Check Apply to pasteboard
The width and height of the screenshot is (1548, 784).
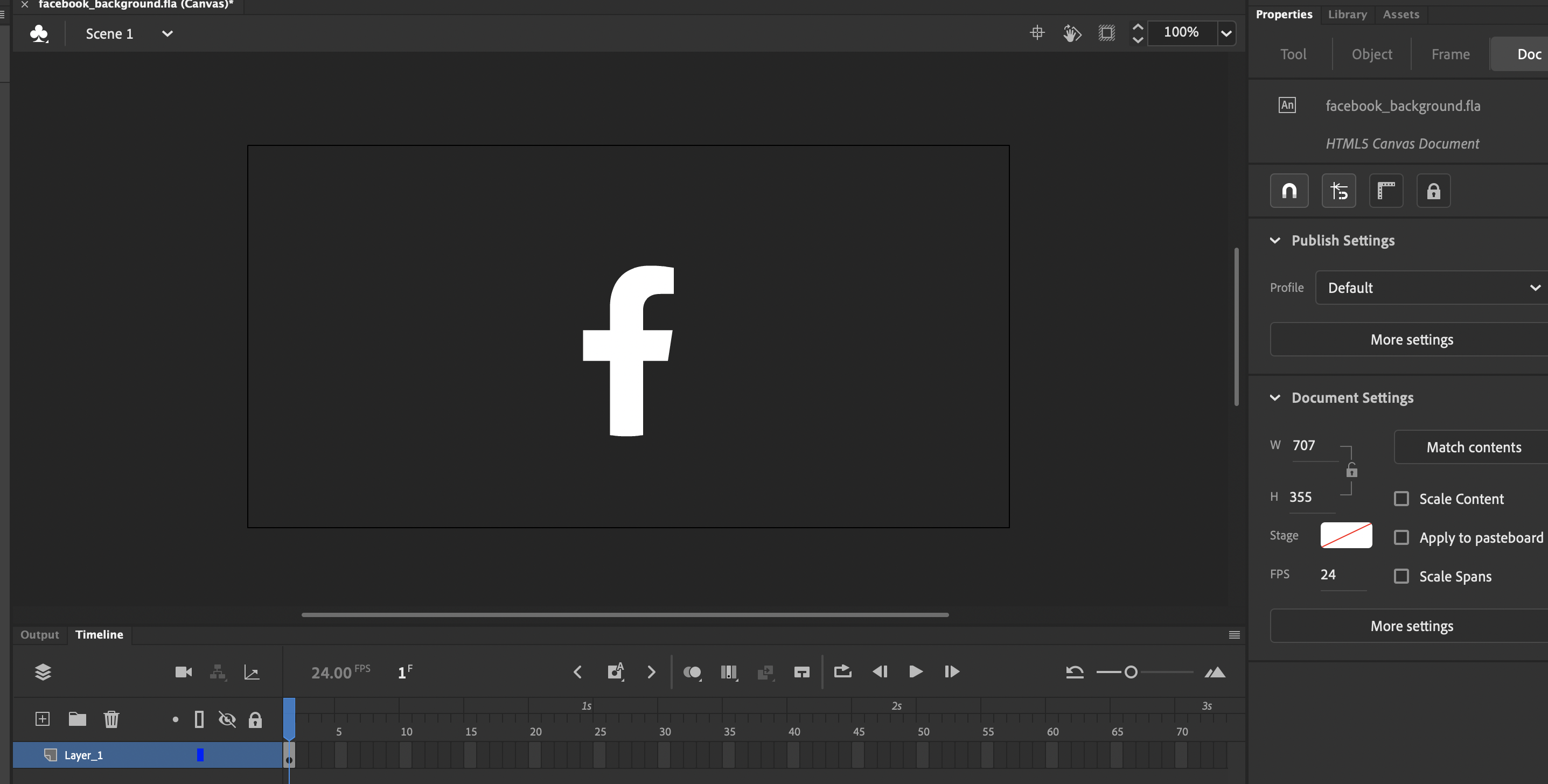pyautogui.click(x=1403, y=538)
